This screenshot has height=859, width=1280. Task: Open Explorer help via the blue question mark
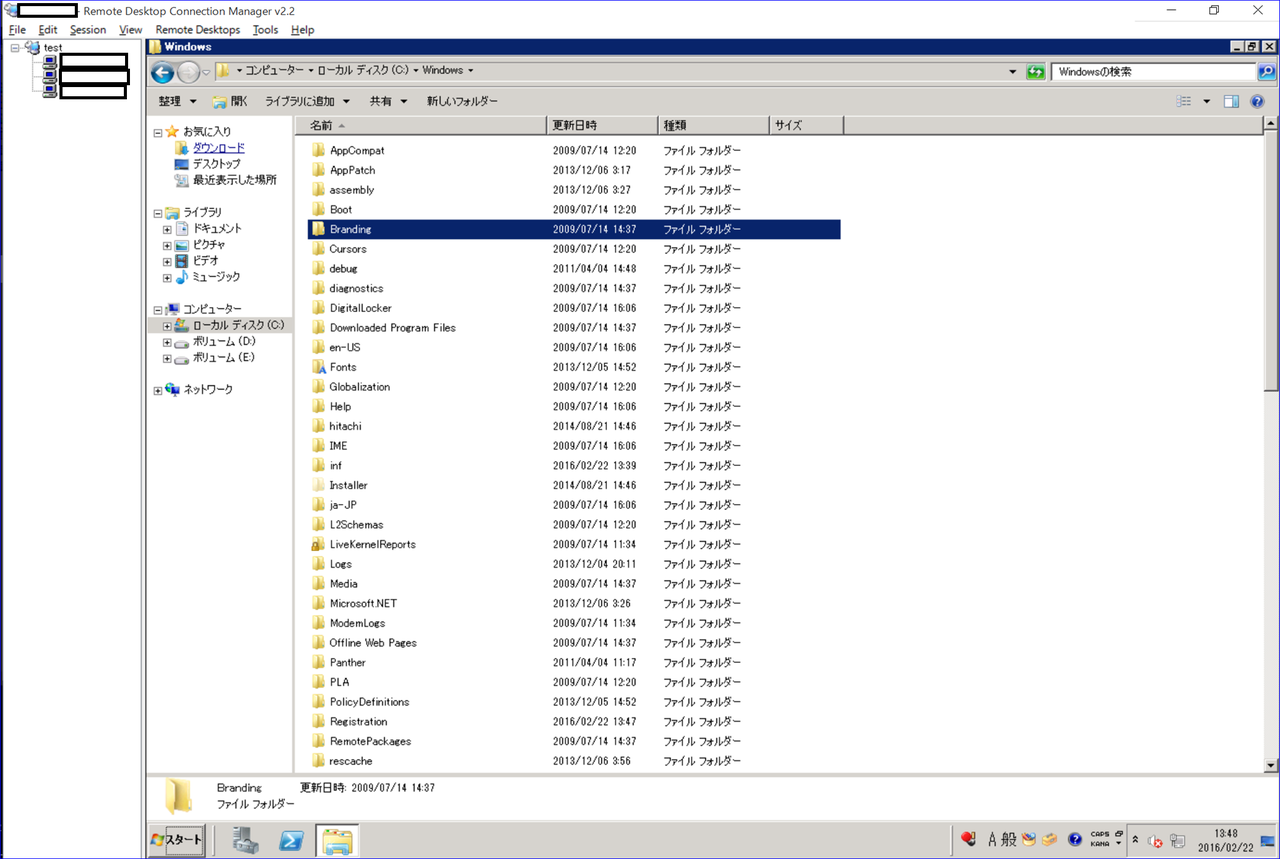tap(1258, 102)
